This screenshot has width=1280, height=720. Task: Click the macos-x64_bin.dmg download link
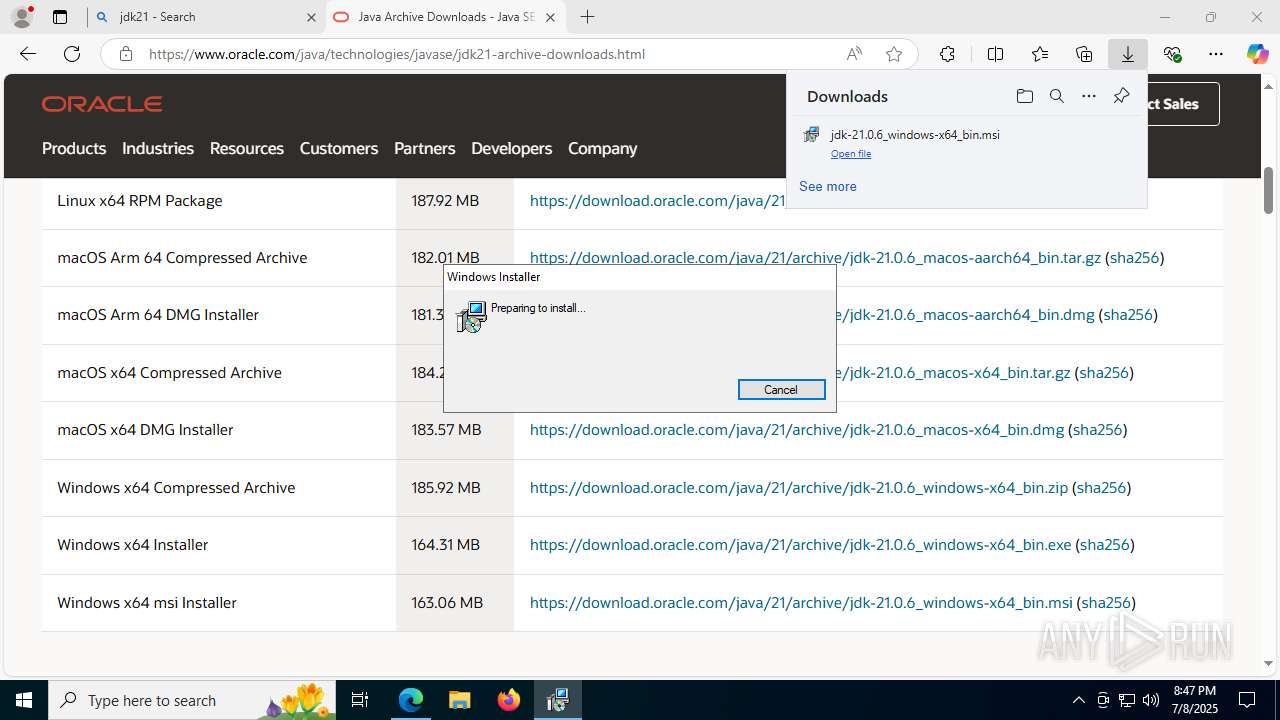tap(797, 430)
